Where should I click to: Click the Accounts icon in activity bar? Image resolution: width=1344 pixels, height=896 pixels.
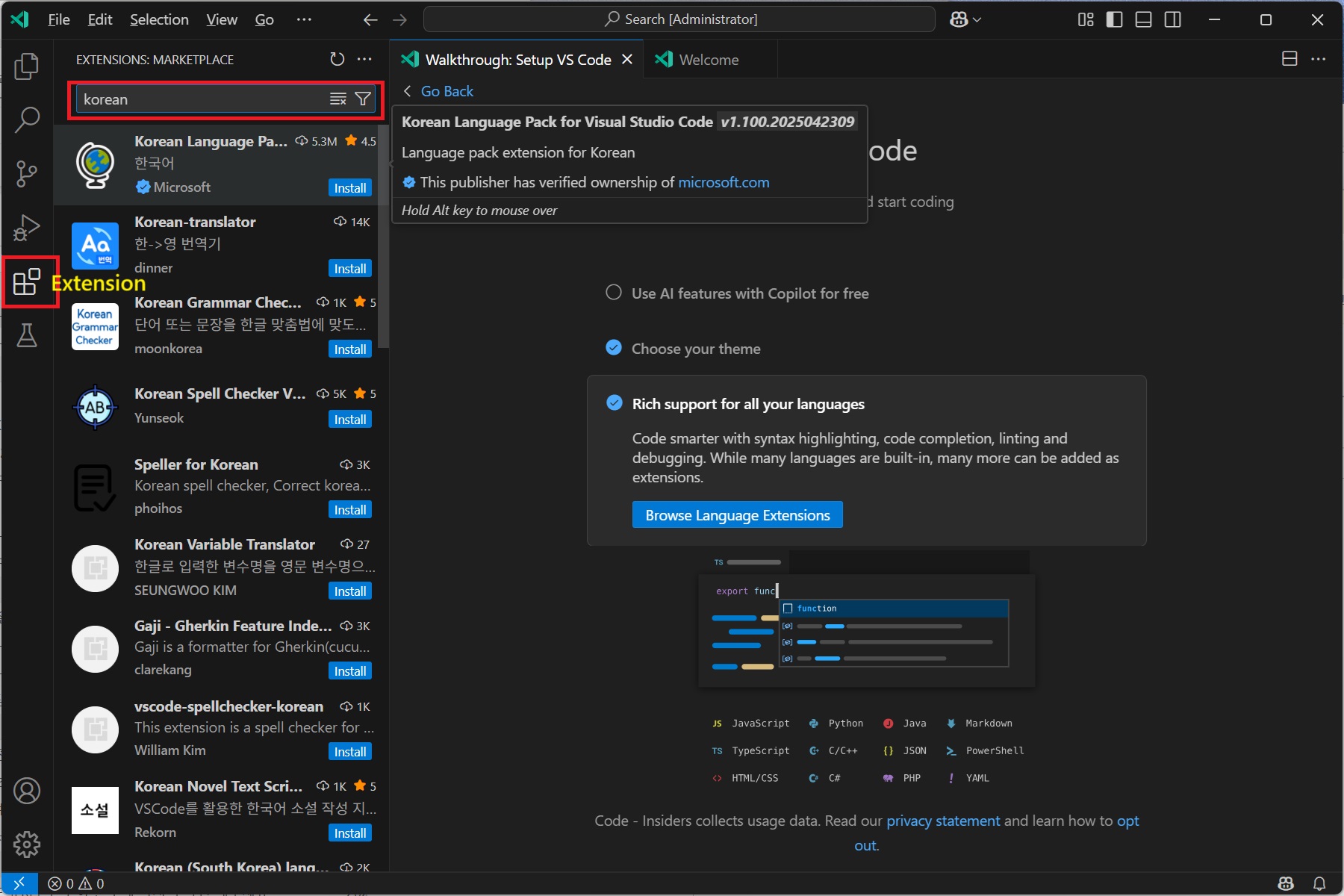coord(27,791)
